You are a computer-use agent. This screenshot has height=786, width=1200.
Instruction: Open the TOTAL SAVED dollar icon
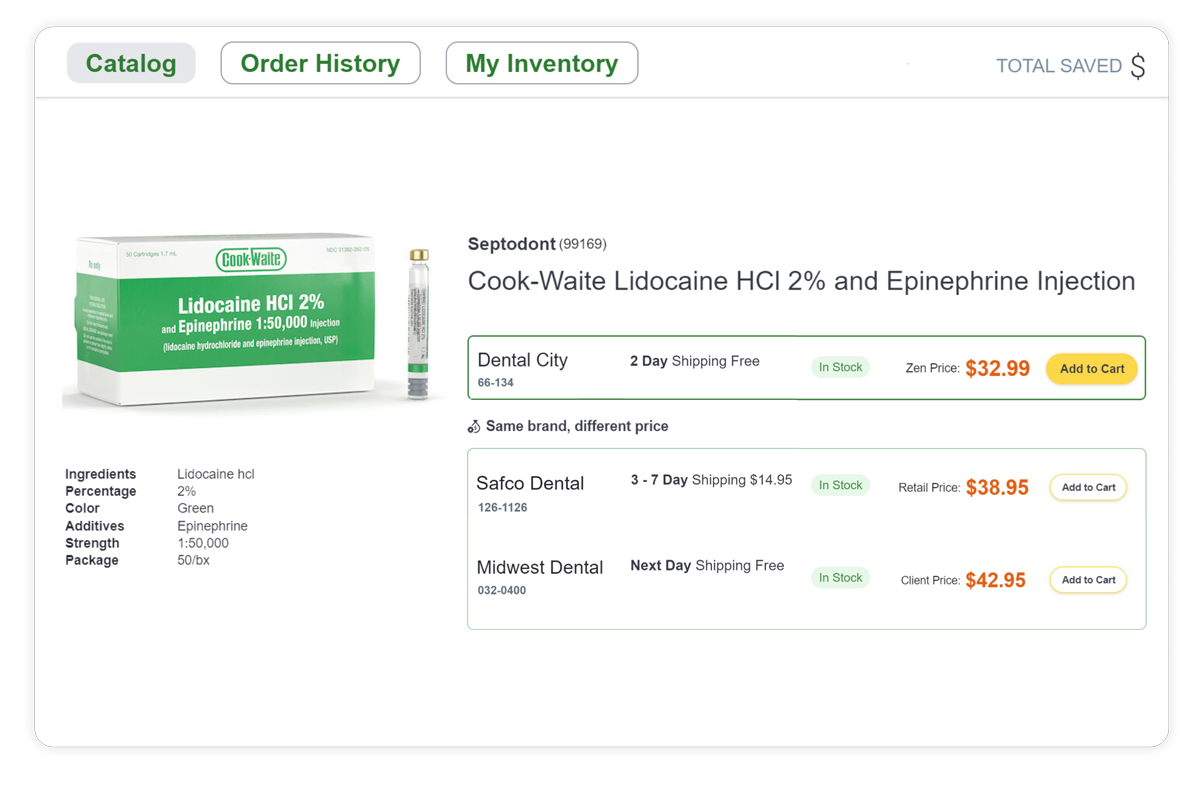click(x=1139, y=66)
